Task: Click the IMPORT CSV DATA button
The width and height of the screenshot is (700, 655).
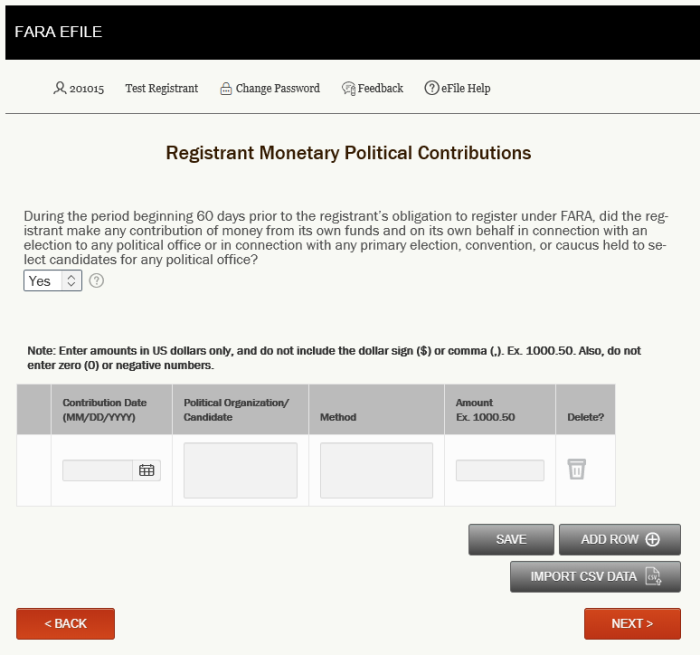Action: pos(596,576)
